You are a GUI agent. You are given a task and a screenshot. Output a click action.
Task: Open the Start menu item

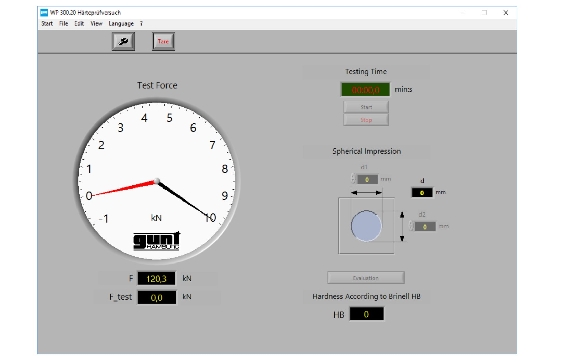47,24
